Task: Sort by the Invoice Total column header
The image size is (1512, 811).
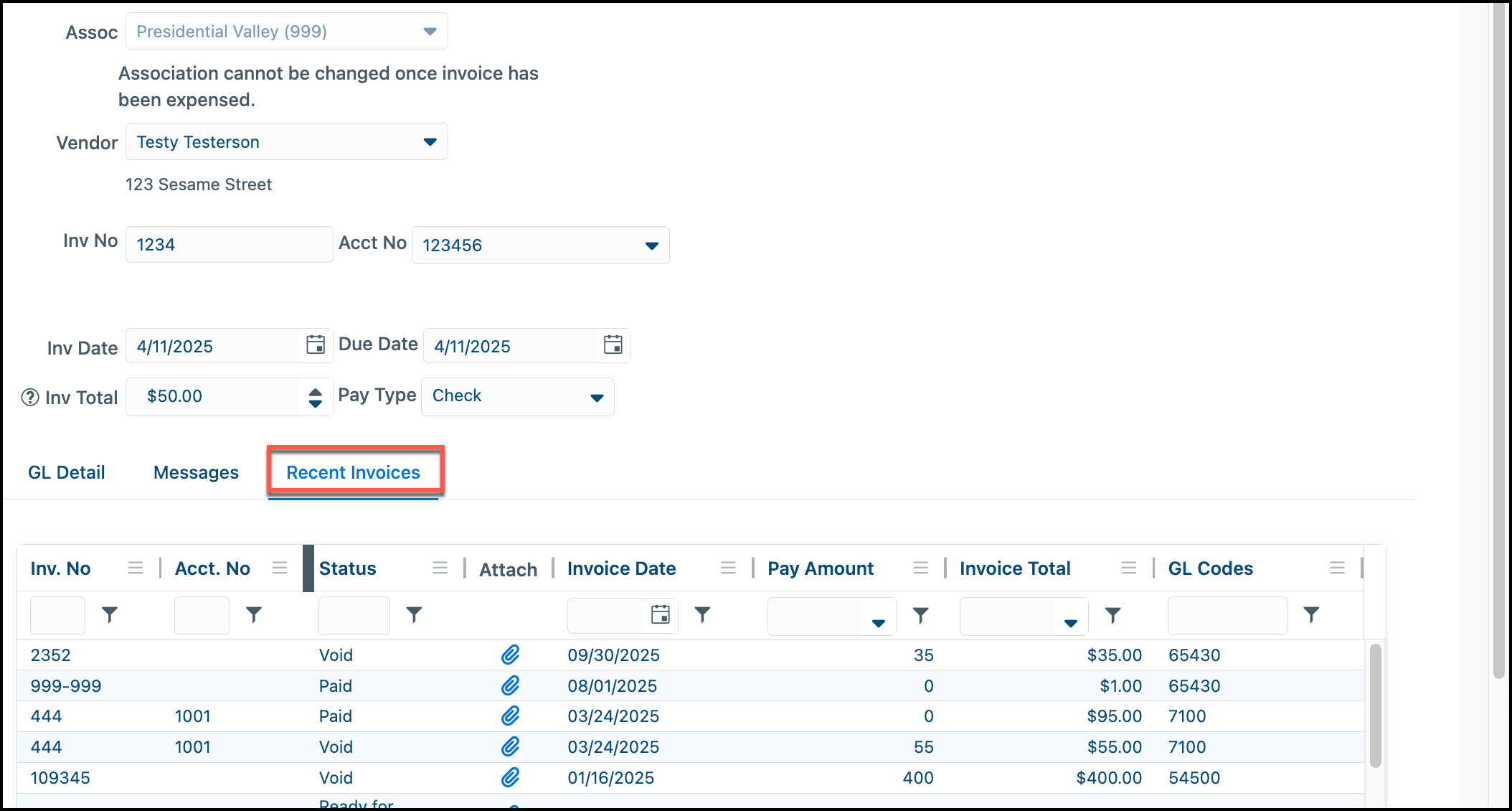Action: (x=1015, y=568)
